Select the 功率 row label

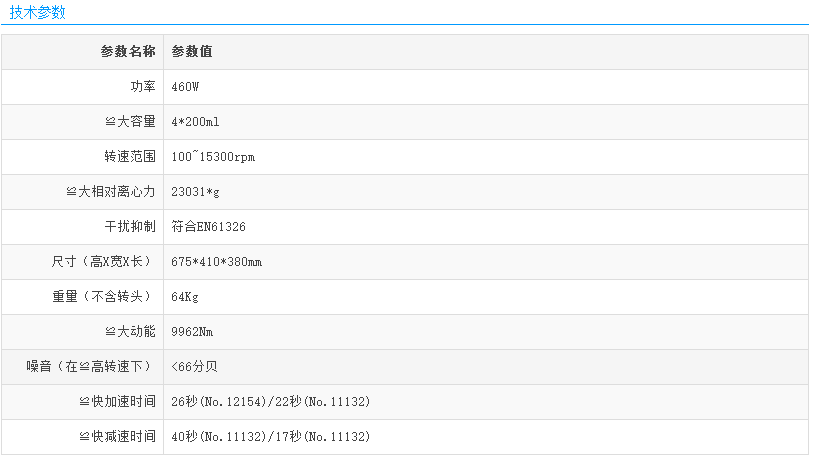(143, 87)
